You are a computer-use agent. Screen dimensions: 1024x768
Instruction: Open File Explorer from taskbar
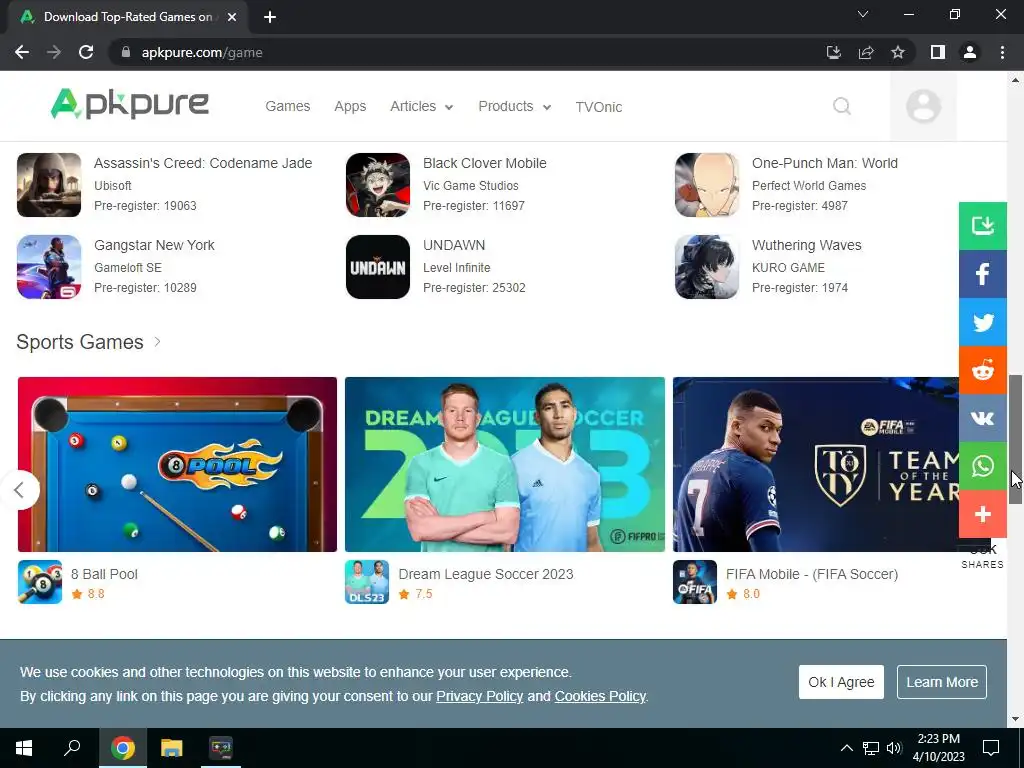pos(172,748)
